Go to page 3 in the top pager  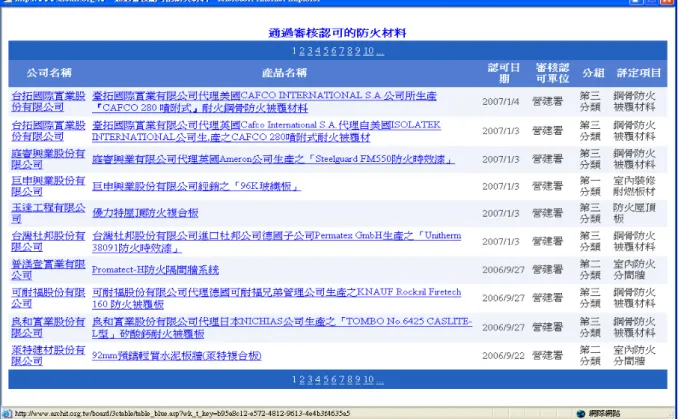(310, 51)
